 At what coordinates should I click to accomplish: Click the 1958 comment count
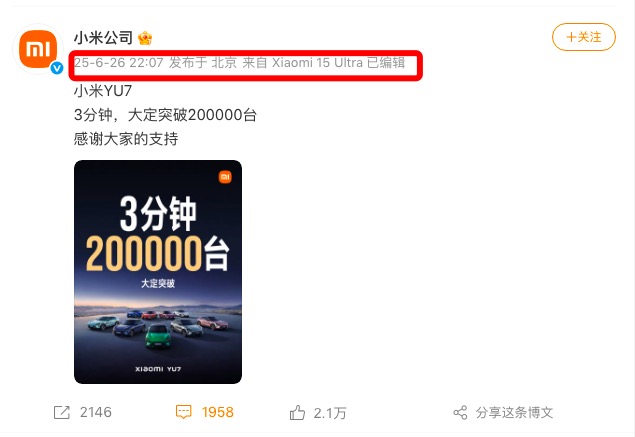point(218,412)
